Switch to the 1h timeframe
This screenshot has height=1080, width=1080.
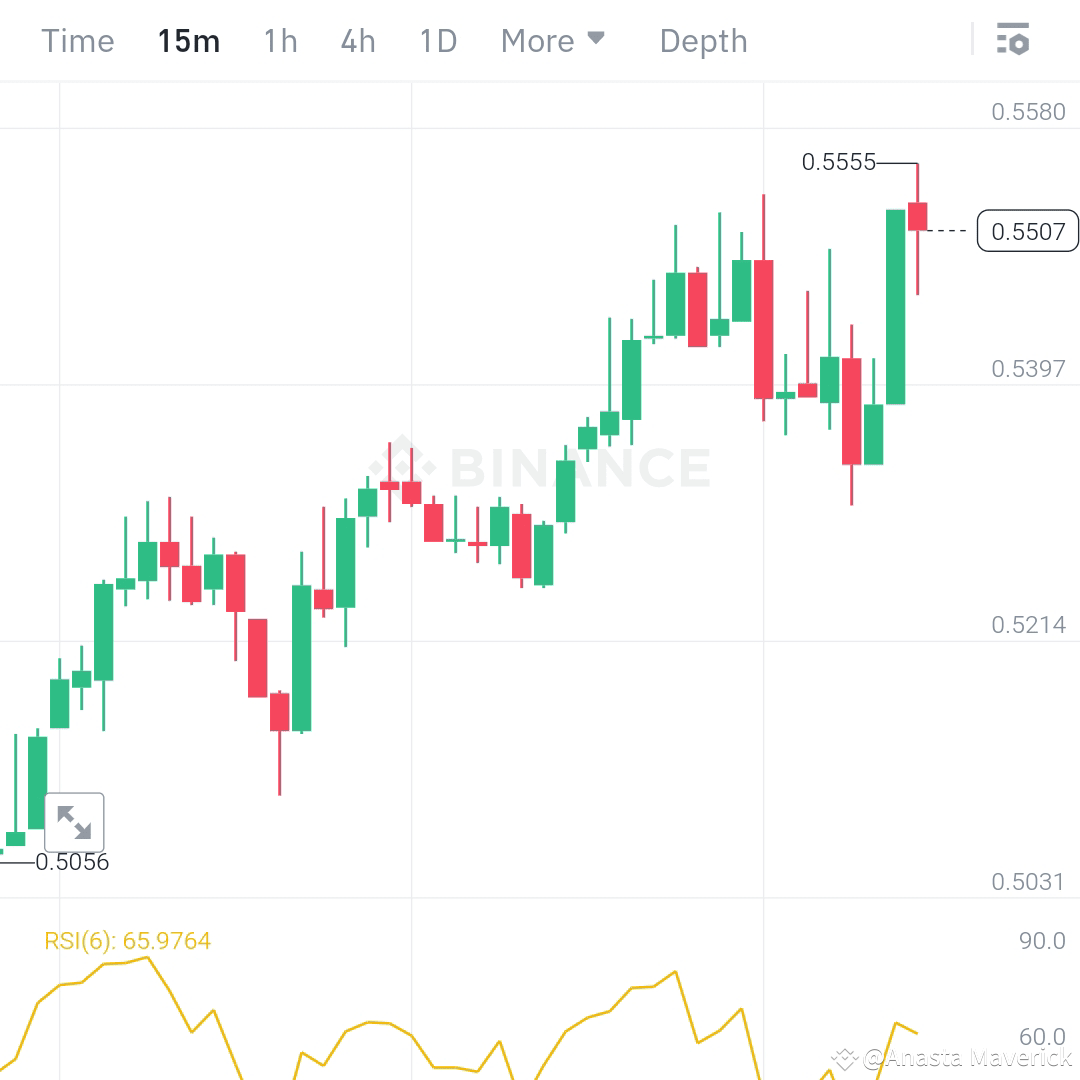(x=279, y=40)
